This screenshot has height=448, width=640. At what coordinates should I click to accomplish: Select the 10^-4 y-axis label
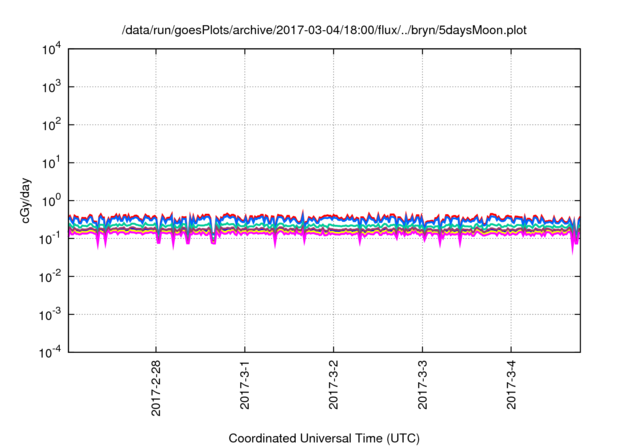(50, 352)
